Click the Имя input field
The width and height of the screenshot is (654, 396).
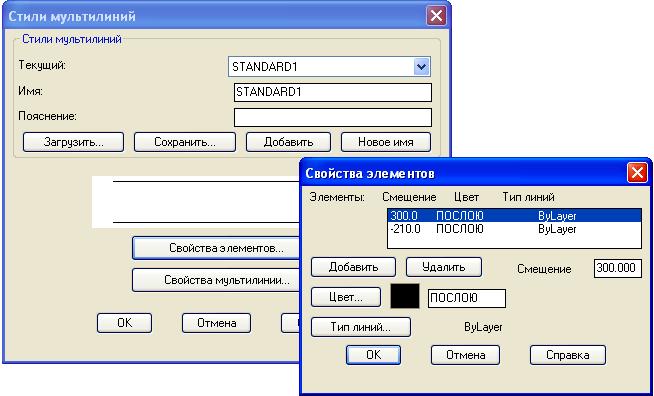[333, 93]
